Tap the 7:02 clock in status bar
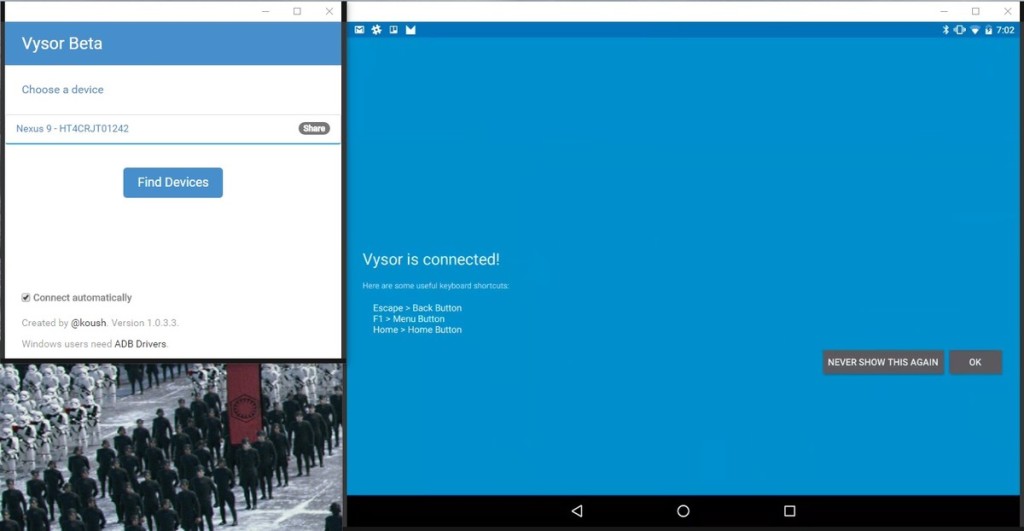The image size is (1024, 531). [x=1006, y=30]
